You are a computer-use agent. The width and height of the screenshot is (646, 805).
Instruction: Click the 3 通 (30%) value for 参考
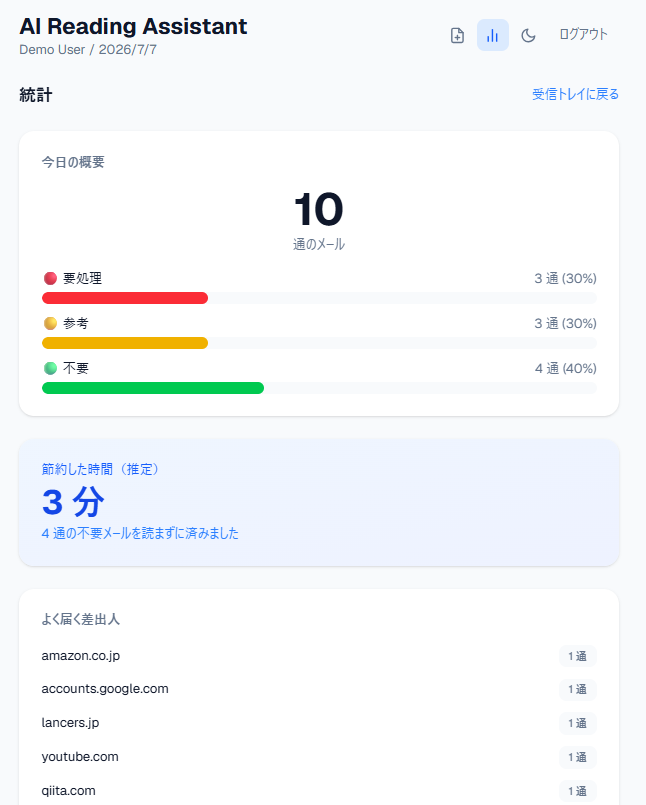click(x=565, y=323)
